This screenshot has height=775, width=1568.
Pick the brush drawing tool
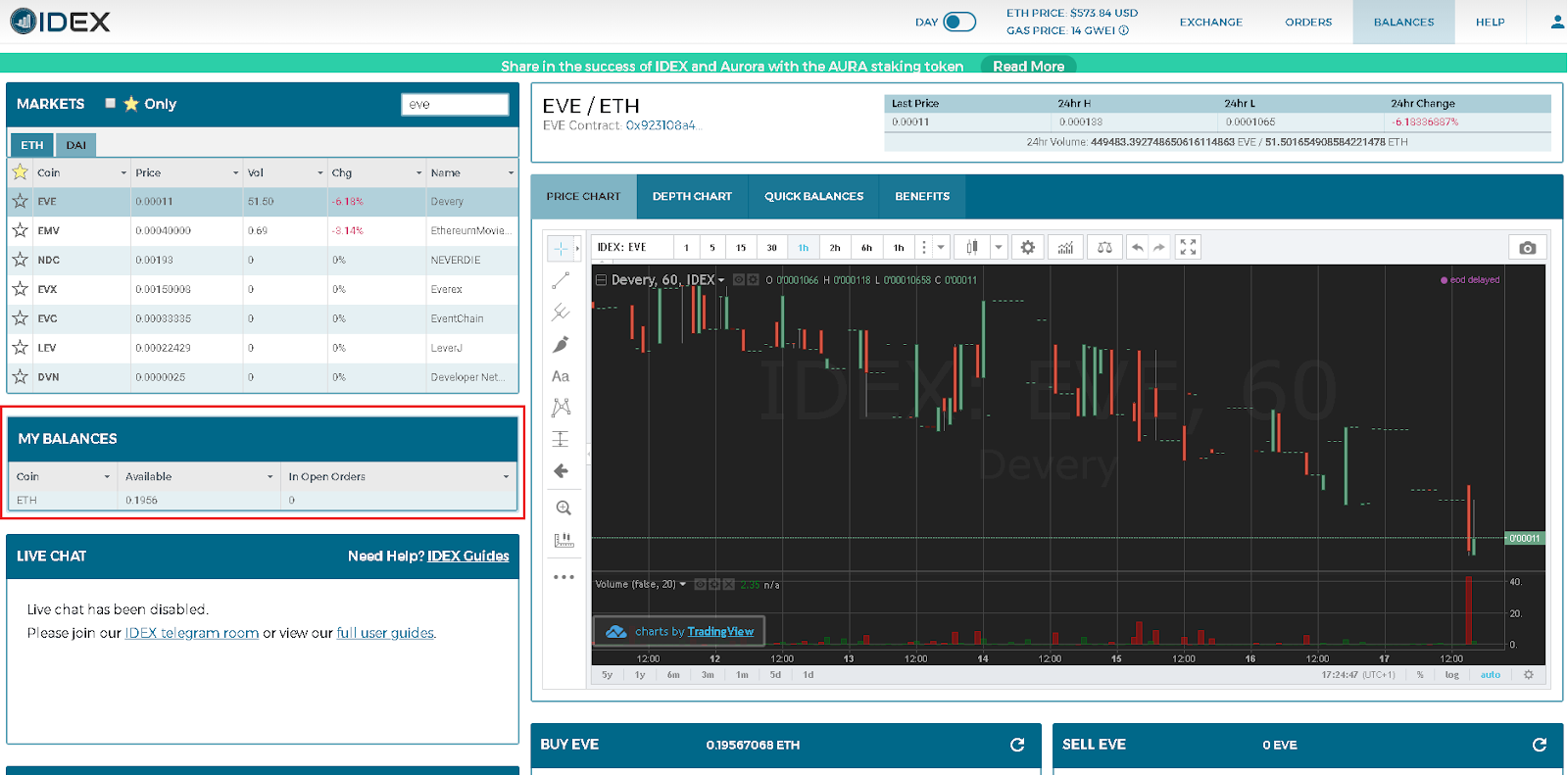(561, 344)
